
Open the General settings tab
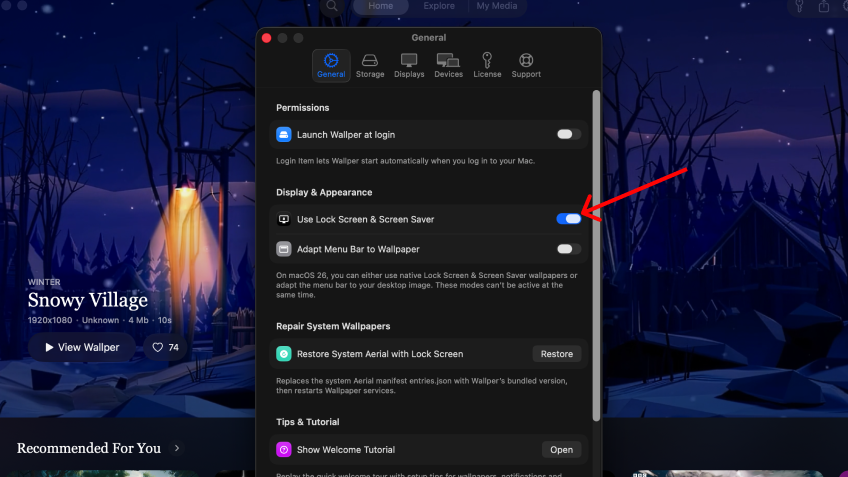pyautogui.click(x=331, y=65)
